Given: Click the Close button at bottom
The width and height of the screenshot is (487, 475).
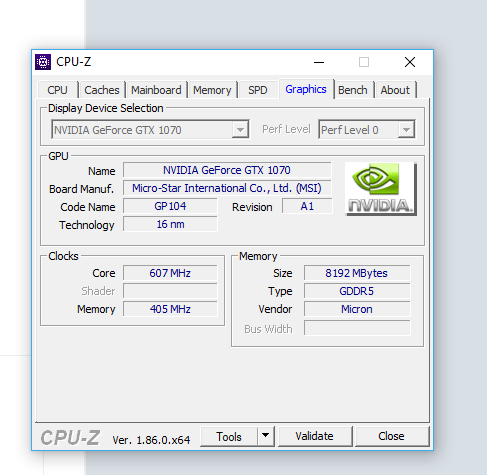Looking at the screenshot, I should pos(391,436).
